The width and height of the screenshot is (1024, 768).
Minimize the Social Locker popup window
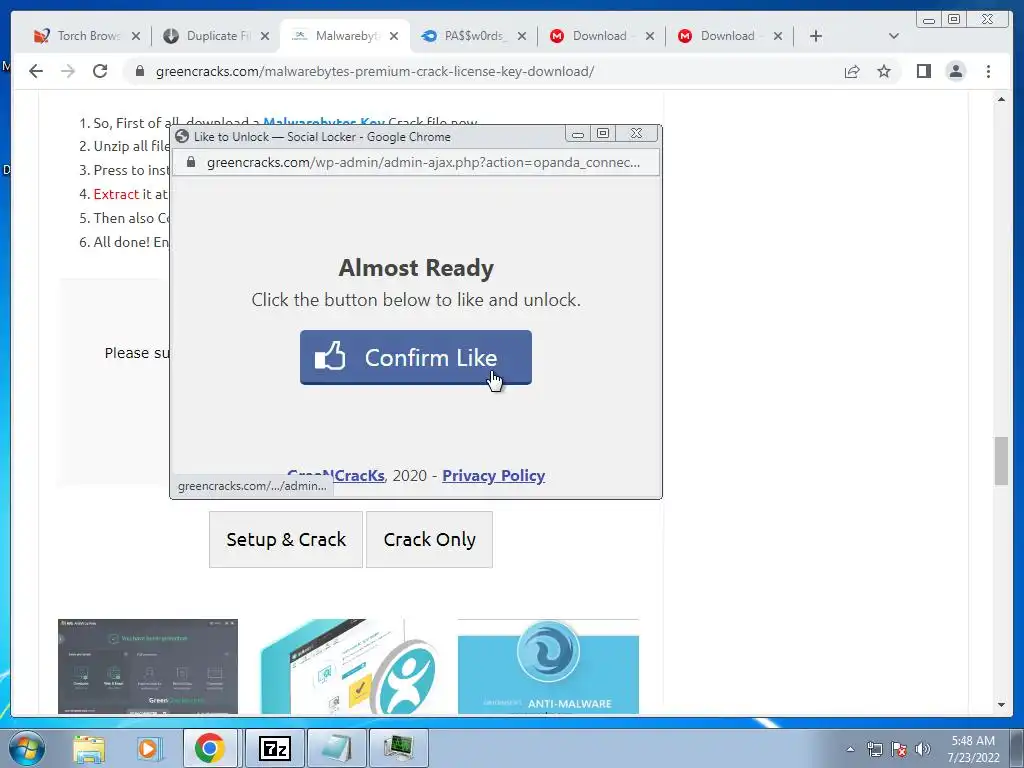[x=577, y=134]
